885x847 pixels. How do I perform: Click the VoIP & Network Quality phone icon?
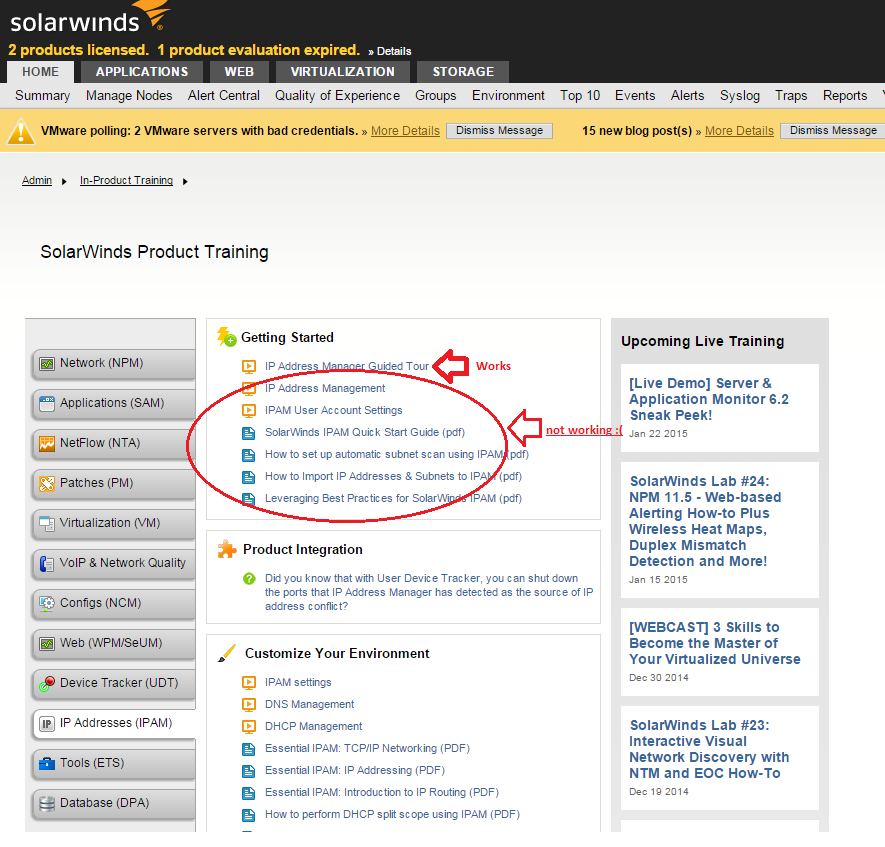(x=47, y=564)
